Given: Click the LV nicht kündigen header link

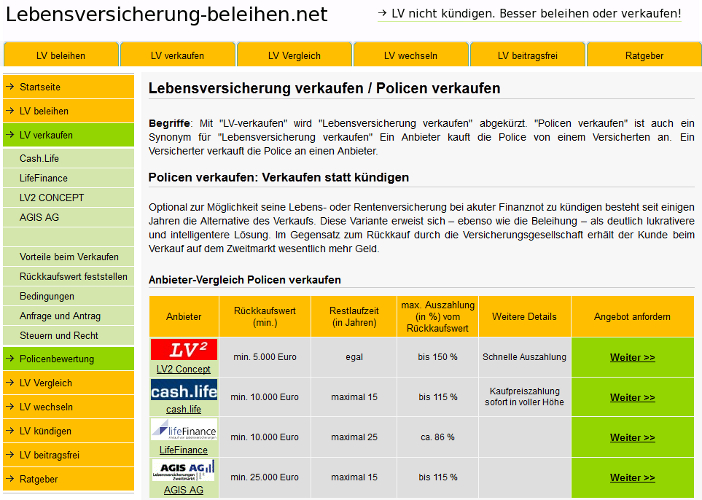Looking at the screenshot, I should click(x=529, y=14).
